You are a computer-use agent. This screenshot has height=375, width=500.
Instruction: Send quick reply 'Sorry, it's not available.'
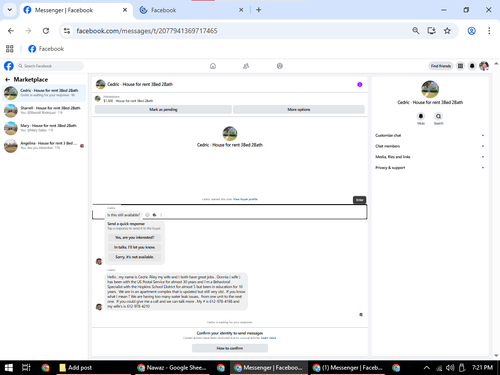[135, 257]
